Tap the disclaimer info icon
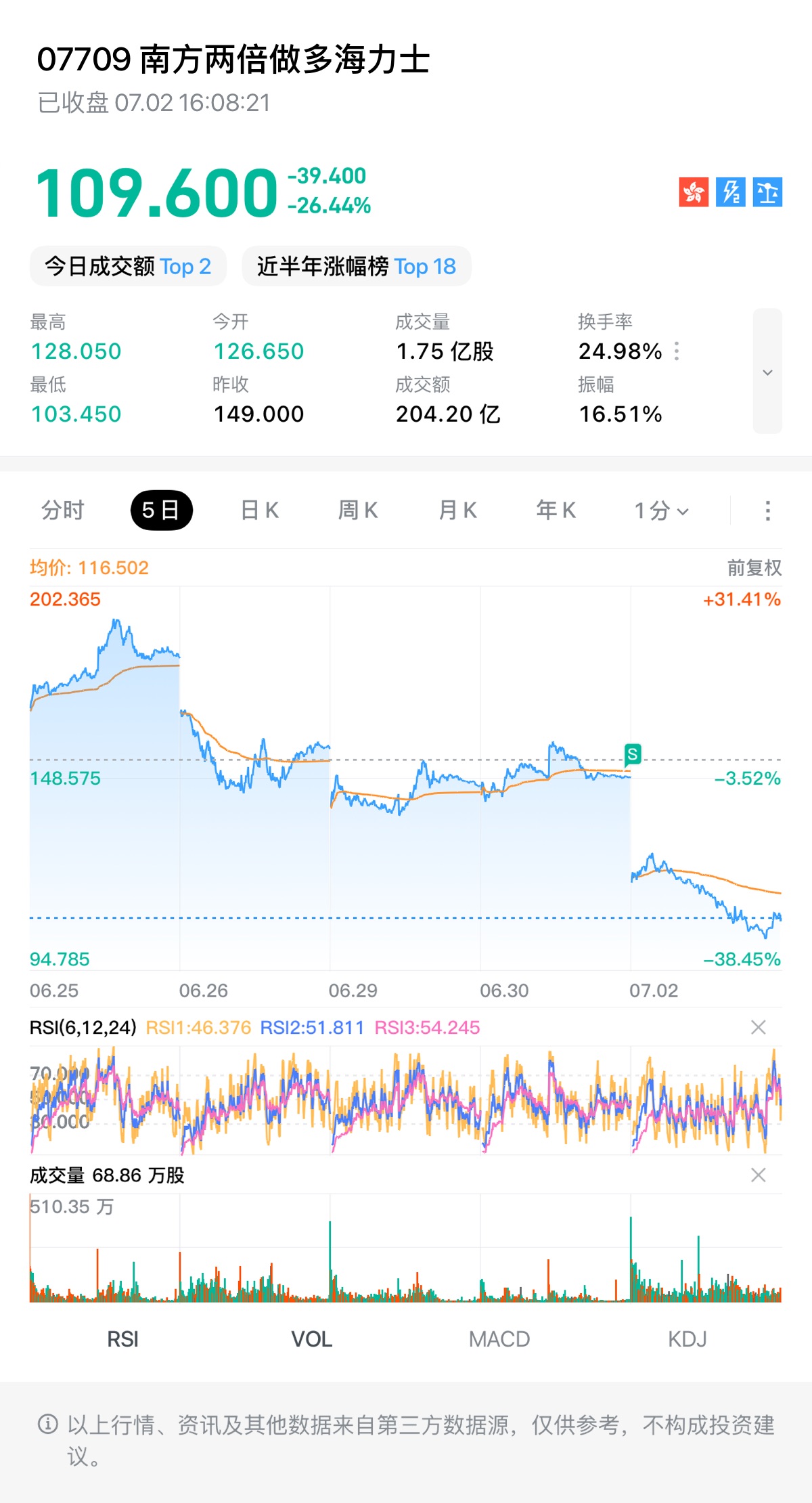The height and width of the screenshot is (1503, 812). click(47, 1424)
